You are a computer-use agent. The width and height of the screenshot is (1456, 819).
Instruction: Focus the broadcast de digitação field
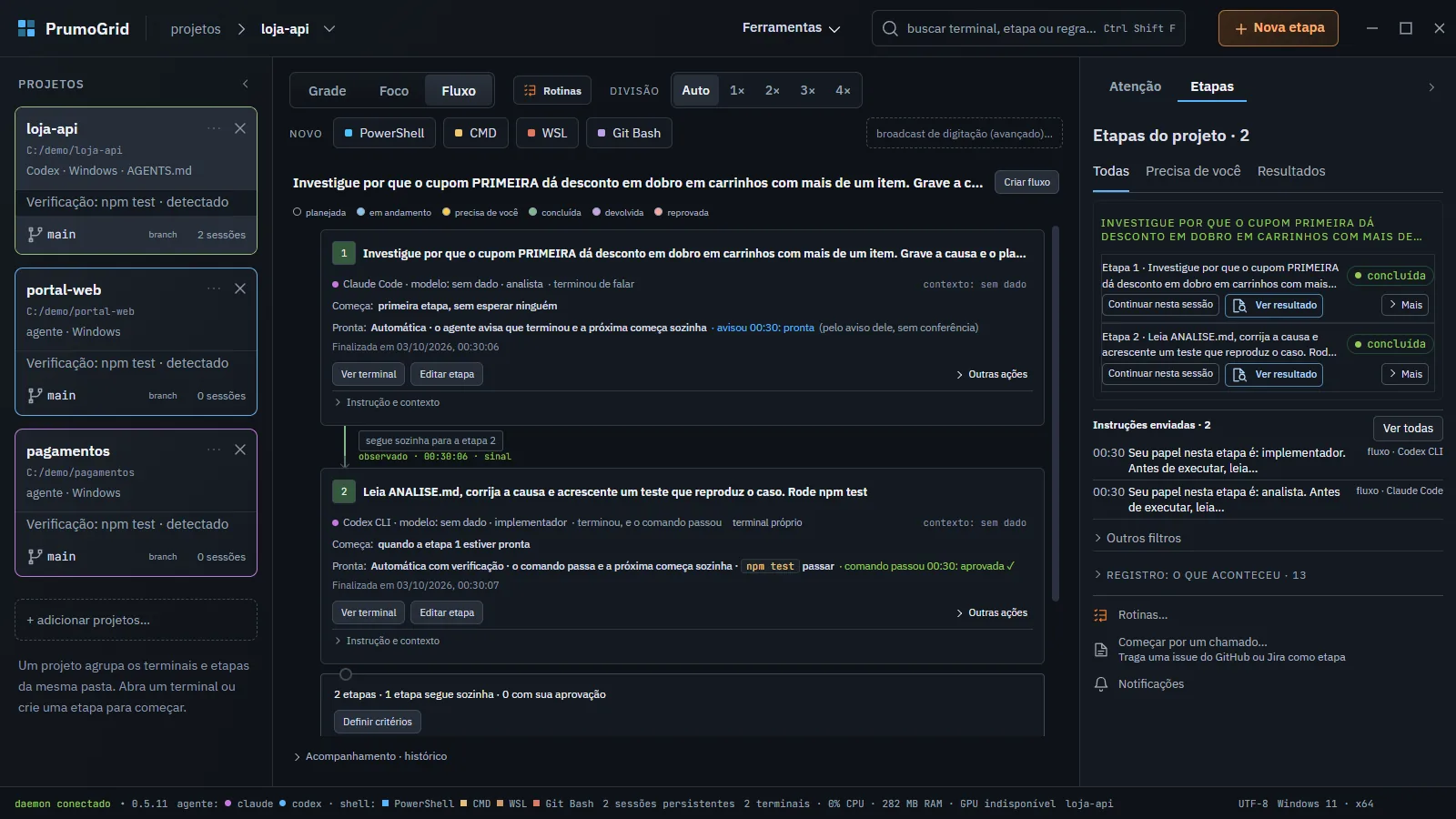(964, 134)
